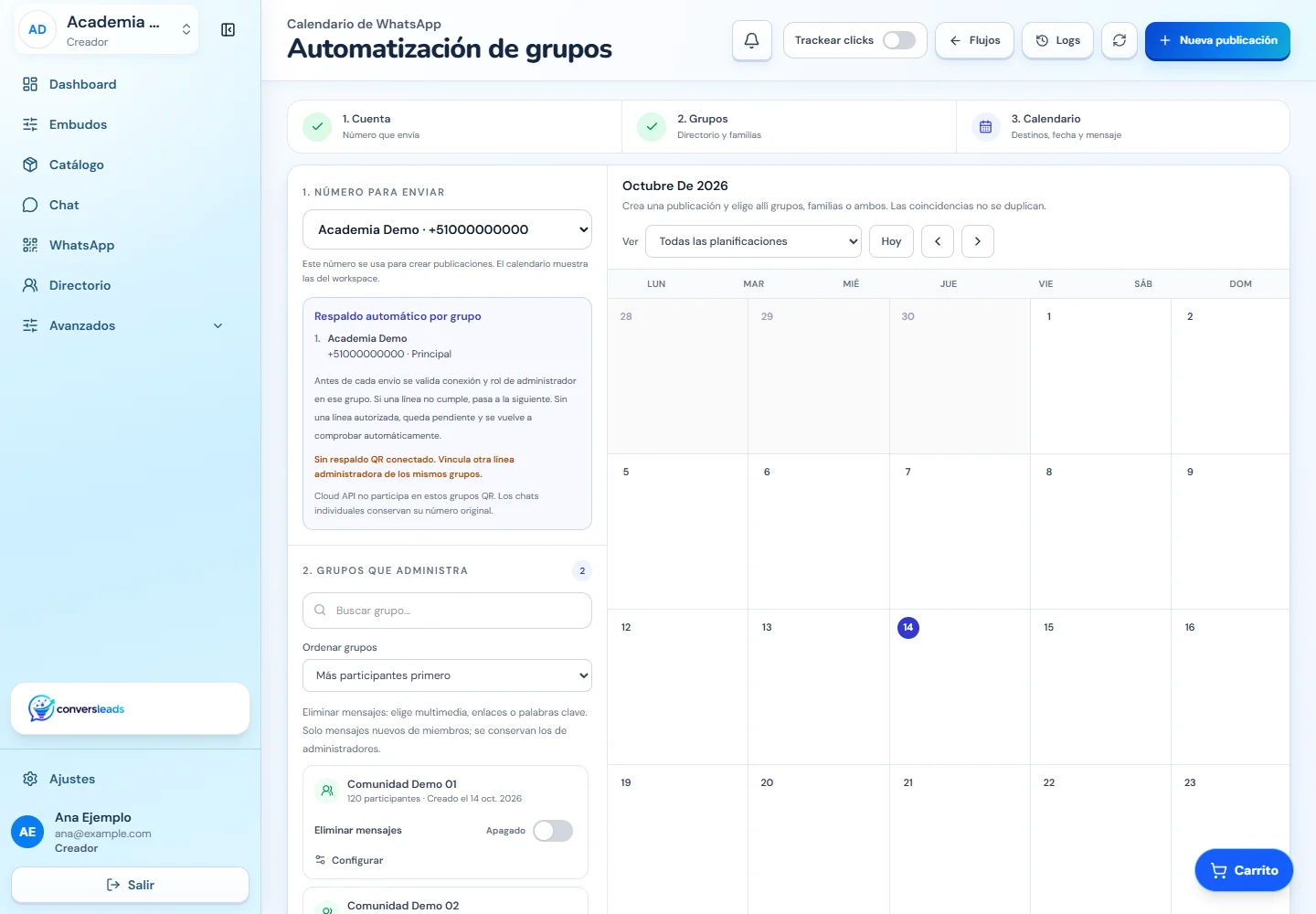Enable Eliminar mensajes for Comunidad Demo 01
Image resolution: width=1316 pixels, height=914 pixels.
click(x=553, y=831)
